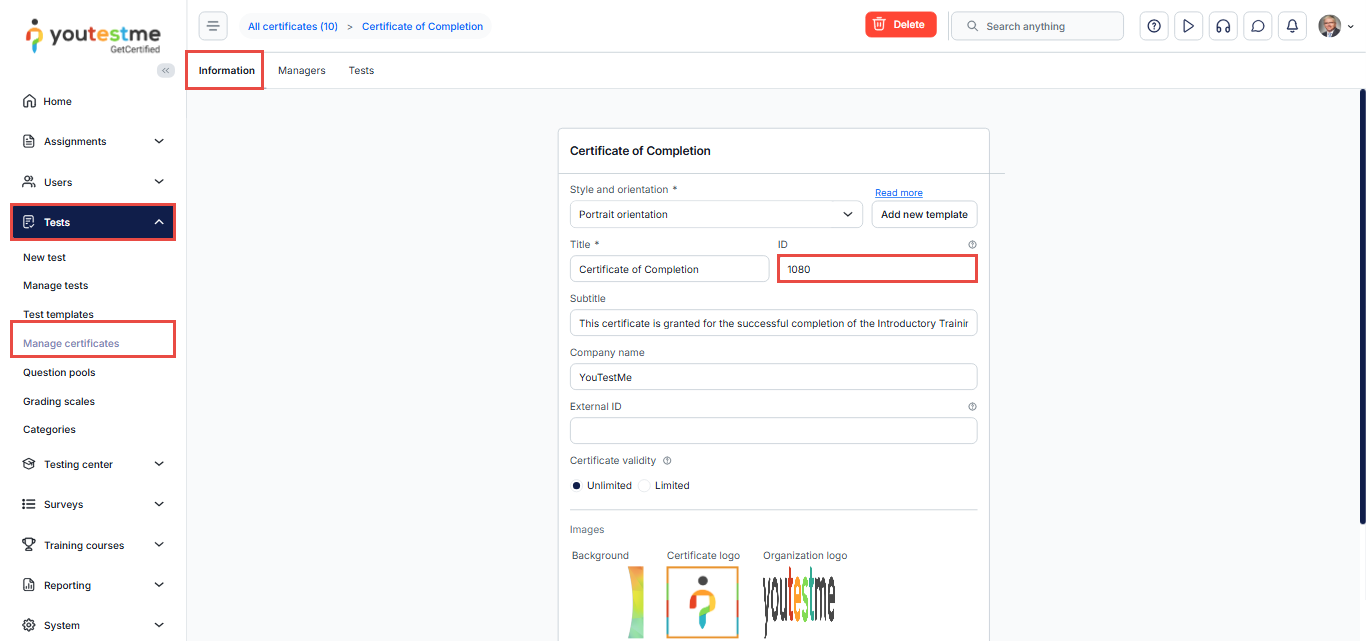Switch to the Tests tab

361,71
